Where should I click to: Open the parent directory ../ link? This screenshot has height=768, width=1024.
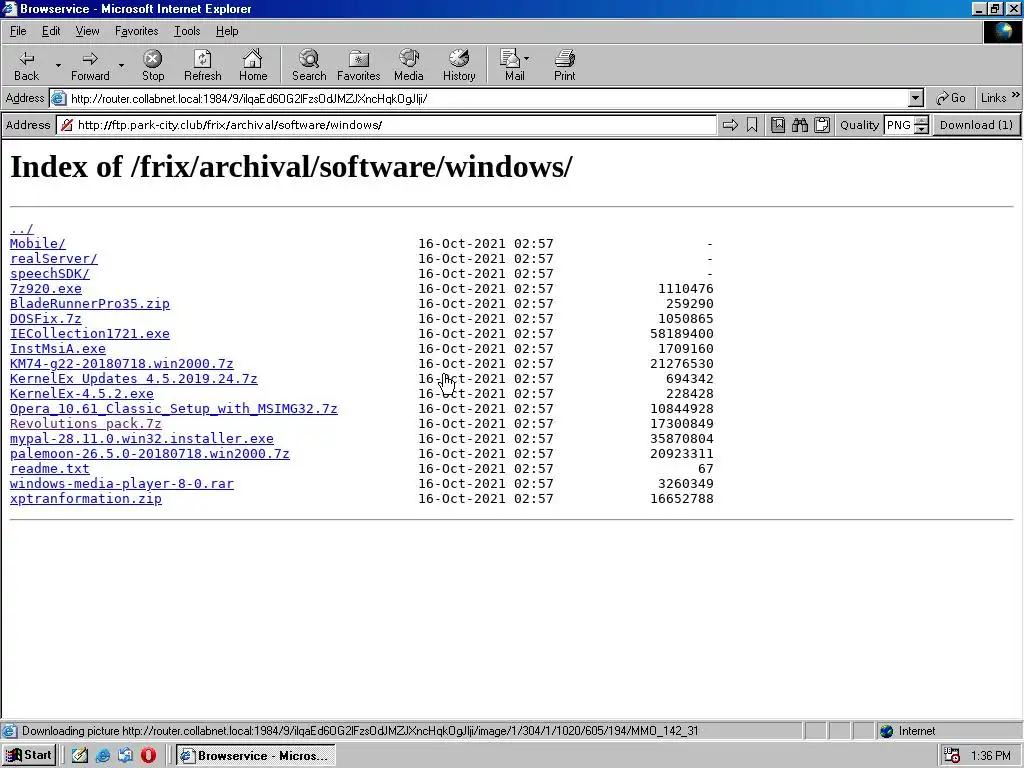pos(22,229)
